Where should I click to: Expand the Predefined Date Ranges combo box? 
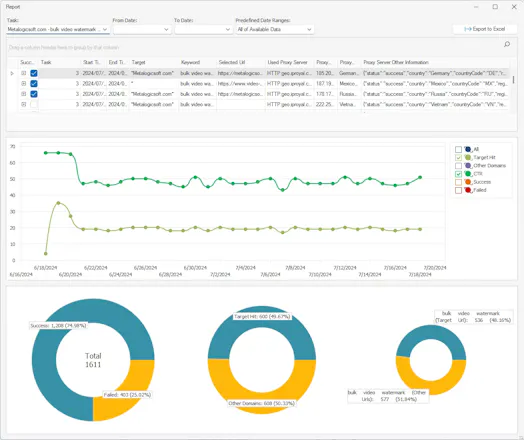[274, 29]
